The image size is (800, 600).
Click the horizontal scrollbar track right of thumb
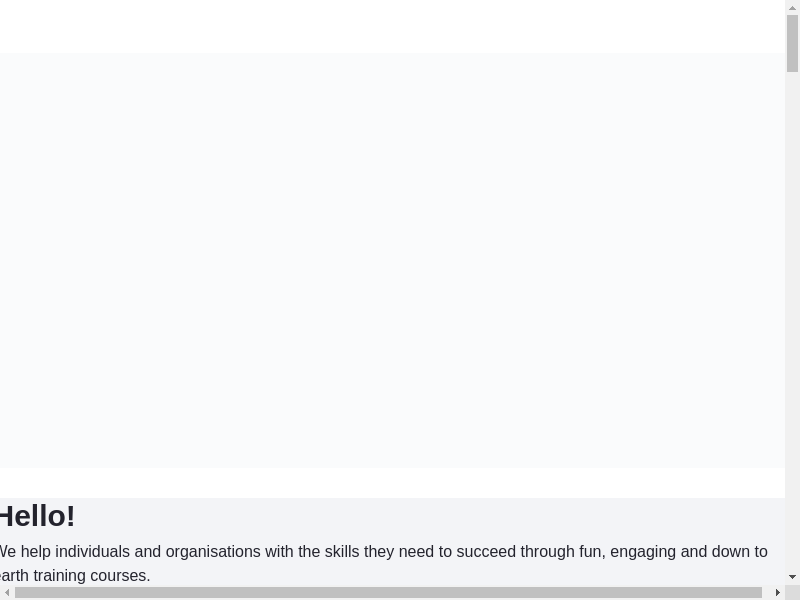pyautogui.click(x=767, y=593)
